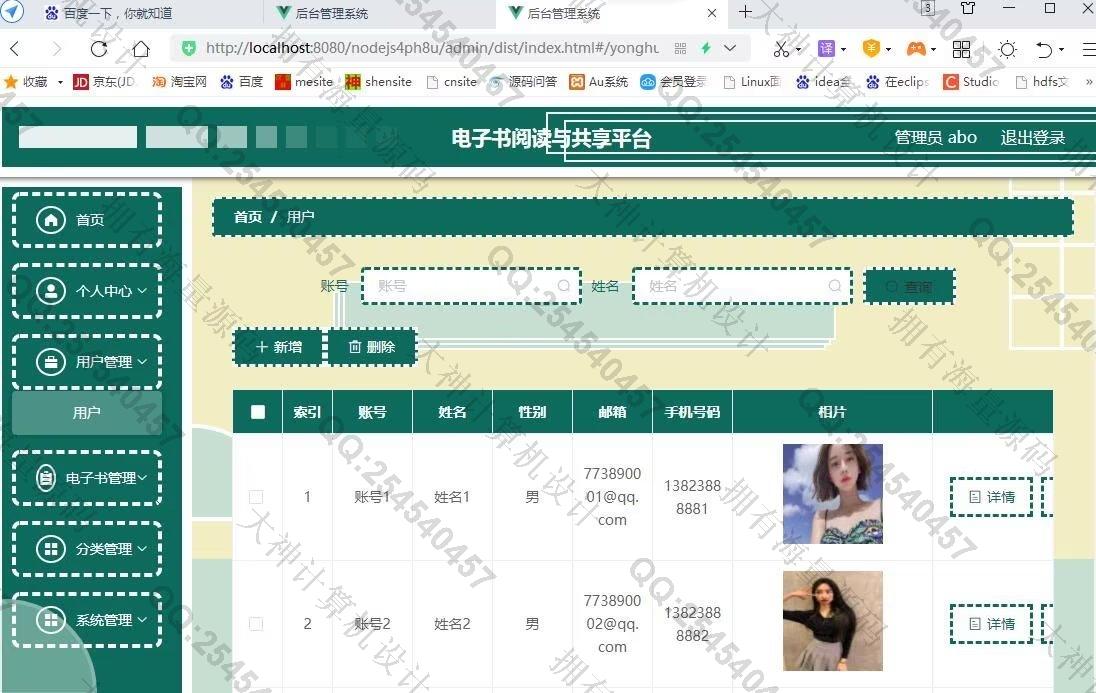Image resolution: width=1096 pixels, height=693 pixels.
Task: Click the browser refresh icon
Action: click(98, 48)
